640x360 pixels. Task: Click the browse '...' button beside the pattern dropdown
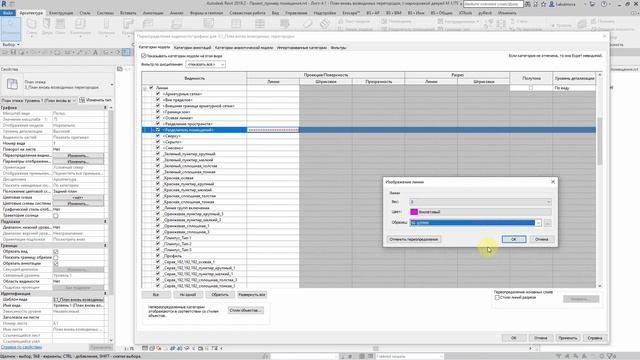tap(547, 222)
